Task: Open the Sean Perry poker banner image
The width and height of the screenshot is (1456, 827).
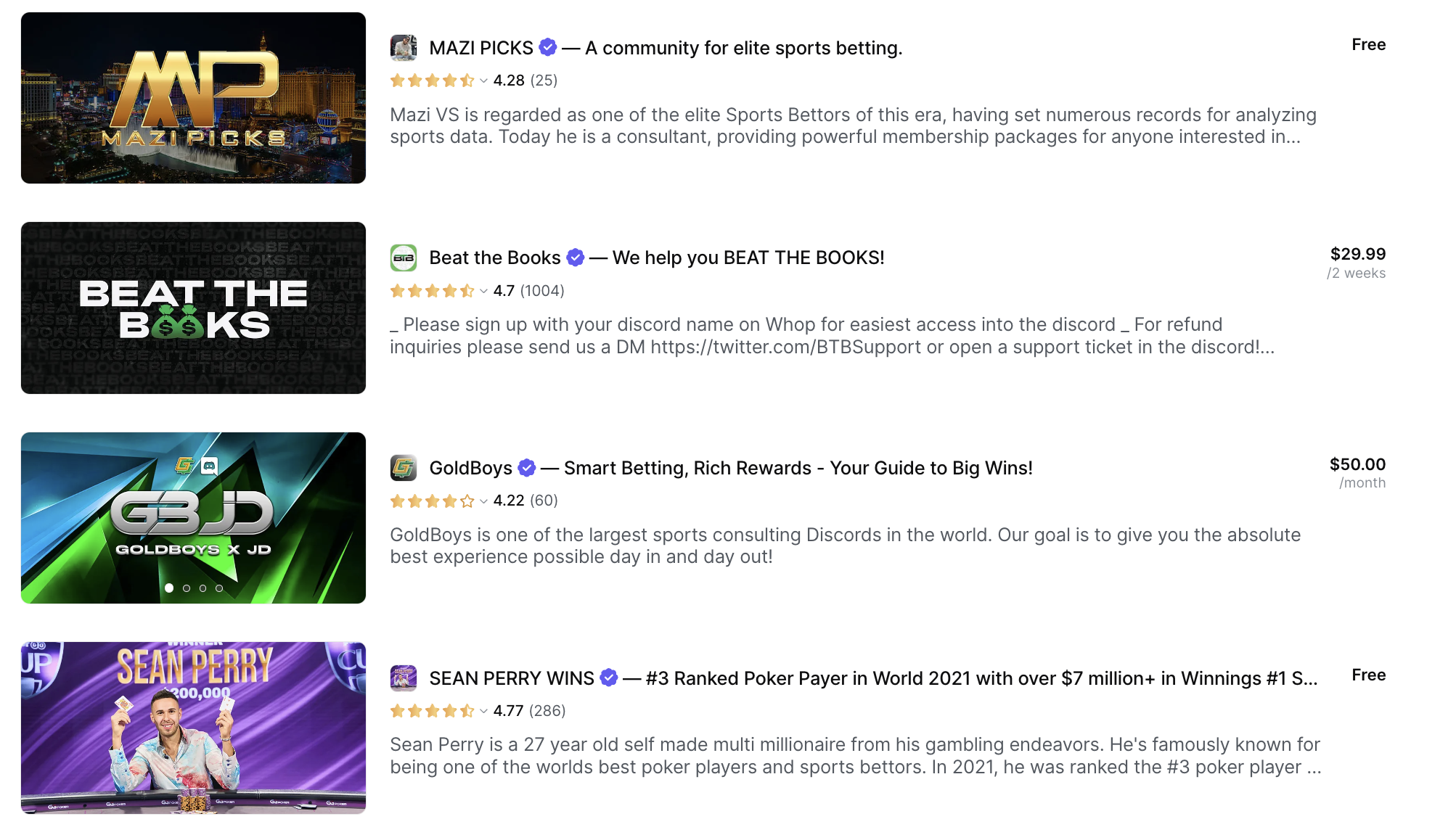Action: (x=193, y=728)
